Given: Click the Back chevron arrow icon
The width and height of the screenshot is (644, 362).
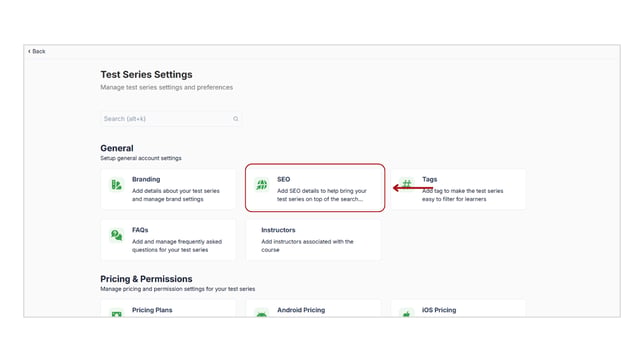Looking at the screenshot, I should 29,51.
